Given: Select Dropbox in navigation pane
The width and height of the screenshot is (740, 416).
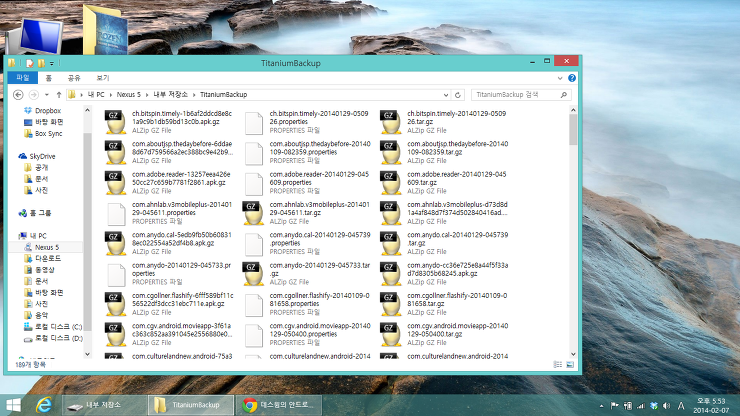Looking at the screenshot, I should [x=48, y=110].
